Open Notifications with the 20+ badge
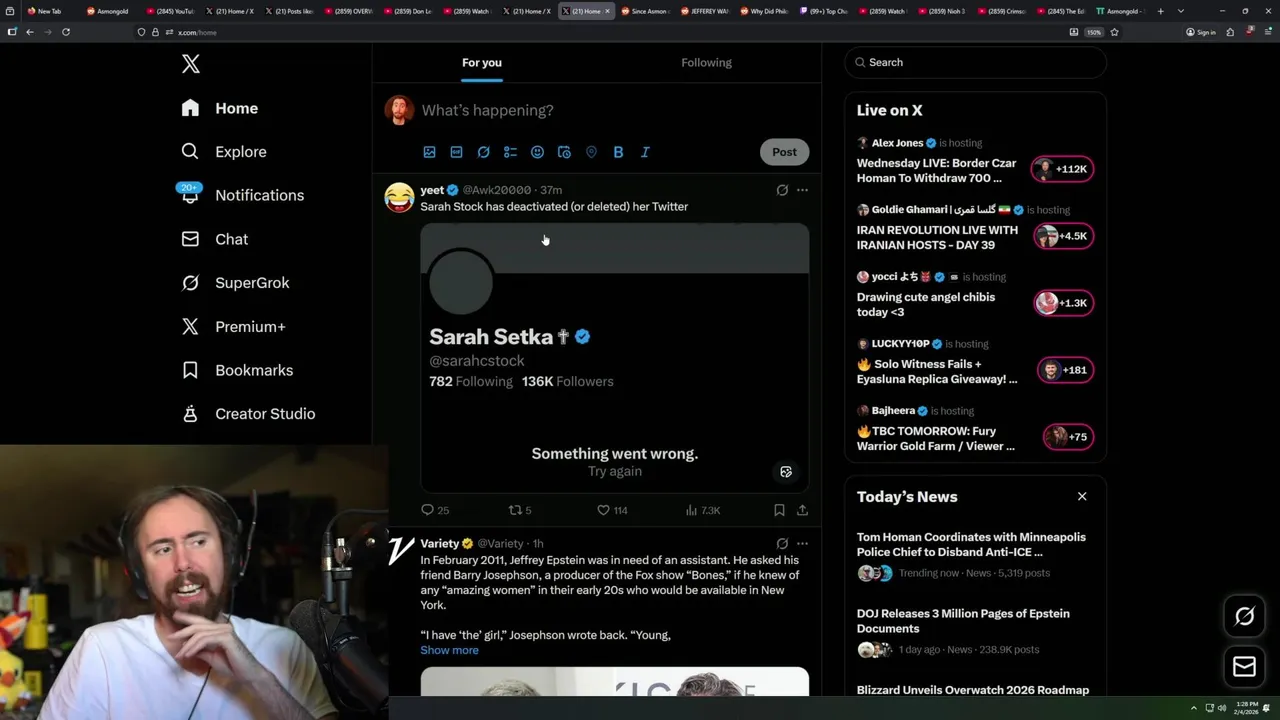 coord(241,195)
